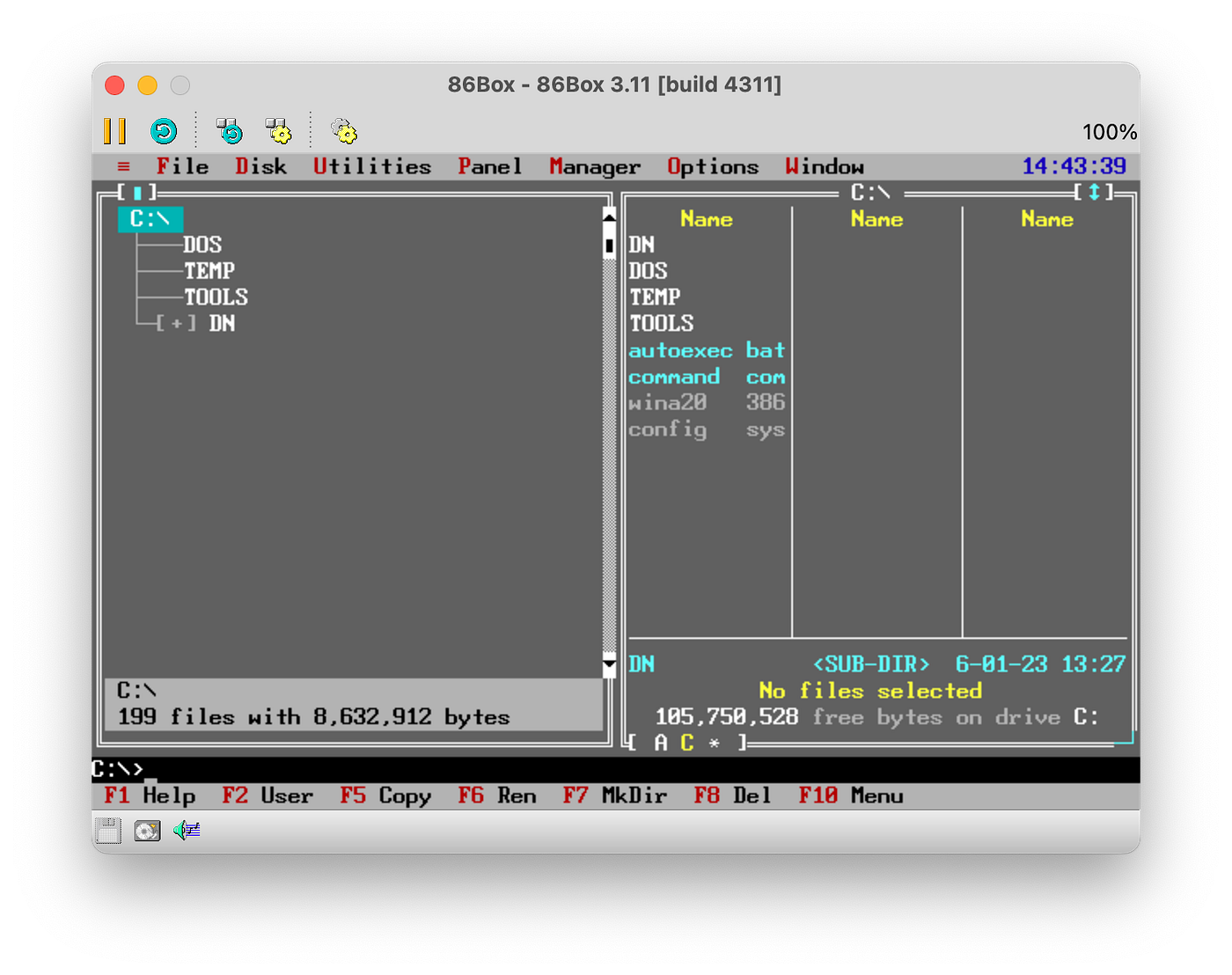Select command com file
The width and height of the screenshot is (1232, 975).
click(x=707, y=377)
